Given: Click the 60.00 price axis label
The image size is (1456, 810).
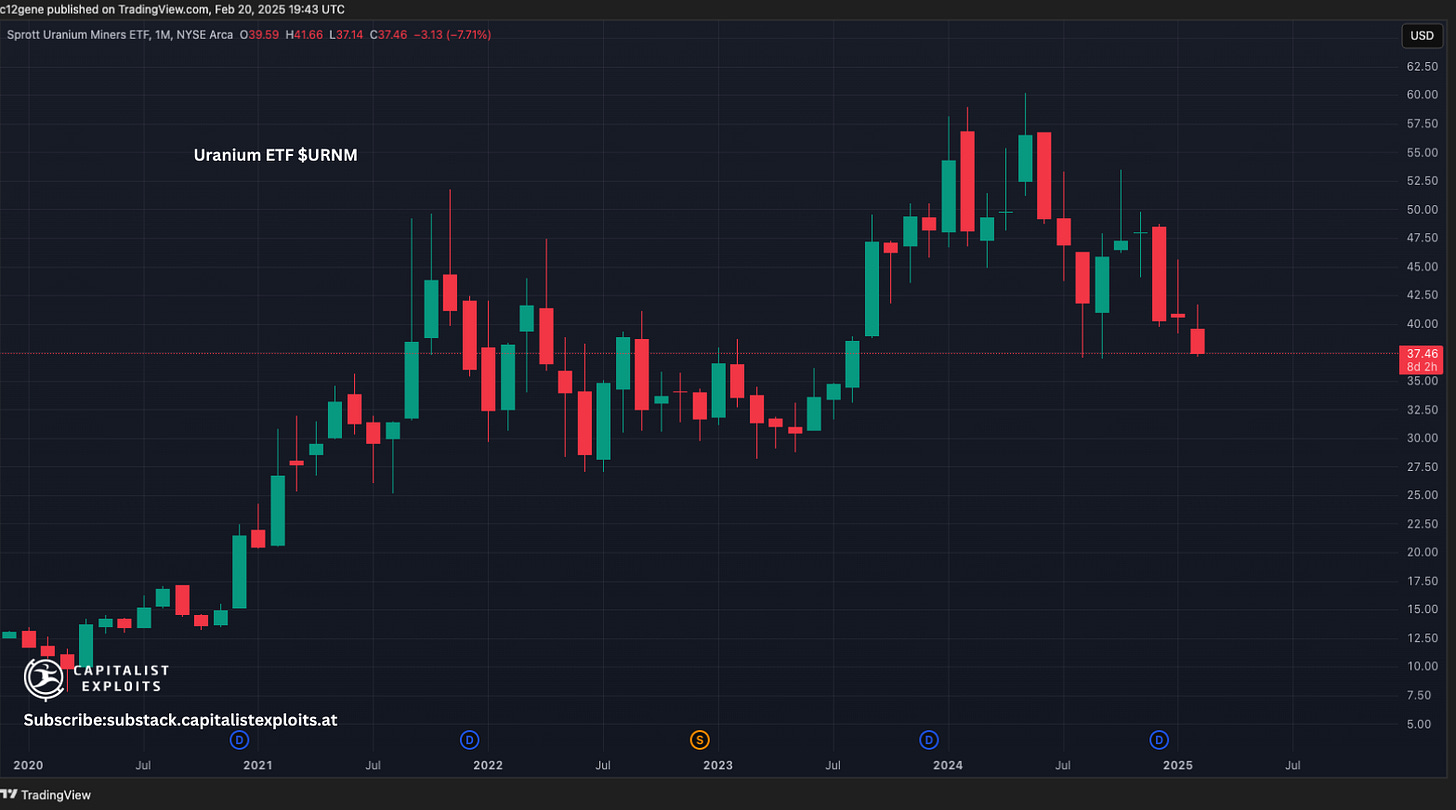Looking at the screenshot, I should point(1422,95).
